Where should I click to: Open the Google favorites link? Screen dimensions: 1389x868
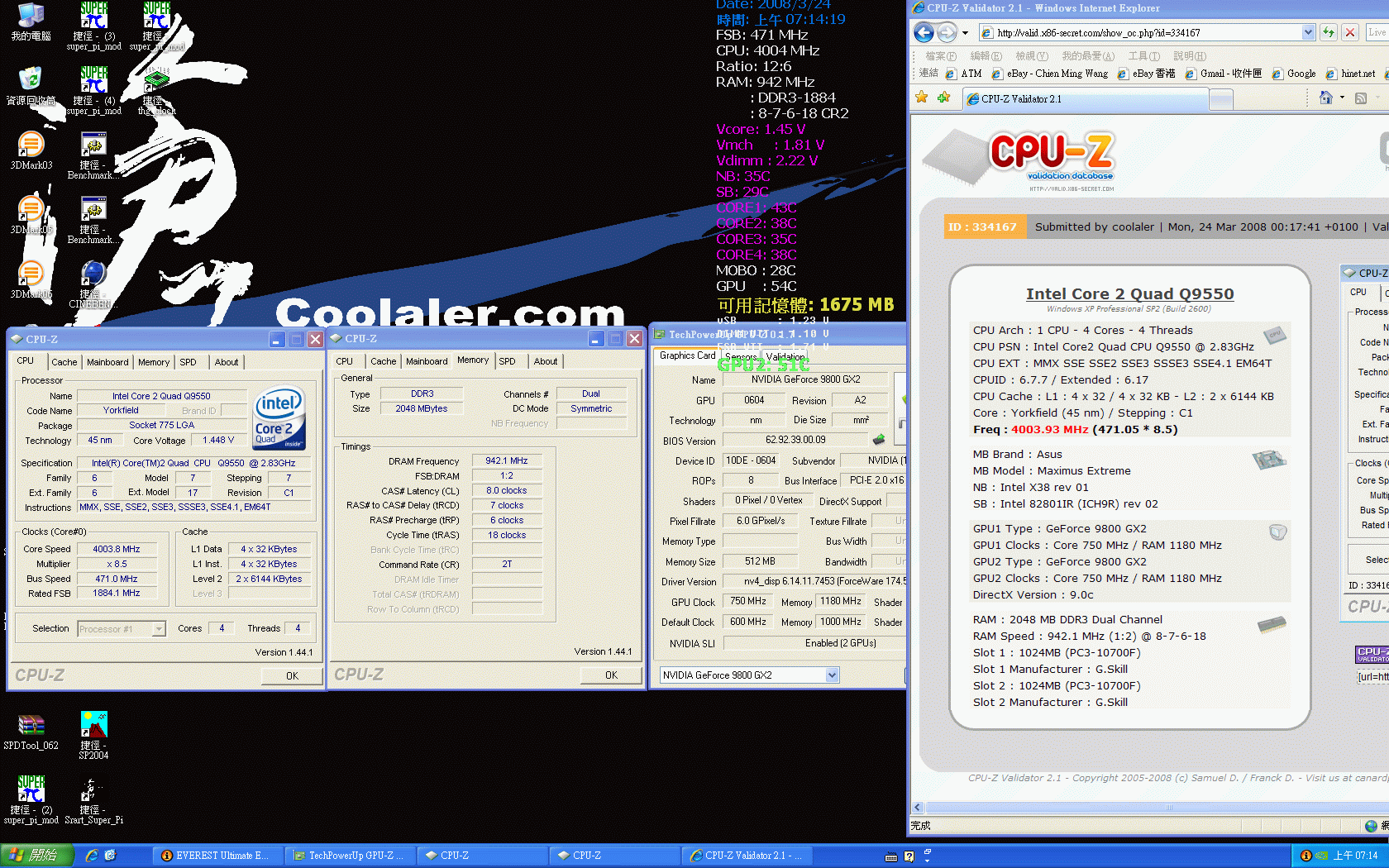click(1294, 74)
